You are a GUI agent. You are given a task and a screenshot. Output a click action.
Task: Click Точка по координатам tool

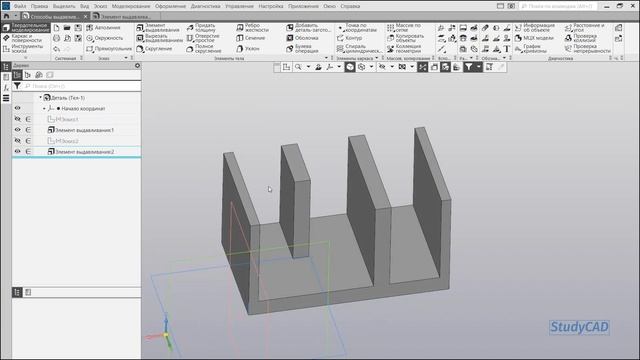(357, 27)
